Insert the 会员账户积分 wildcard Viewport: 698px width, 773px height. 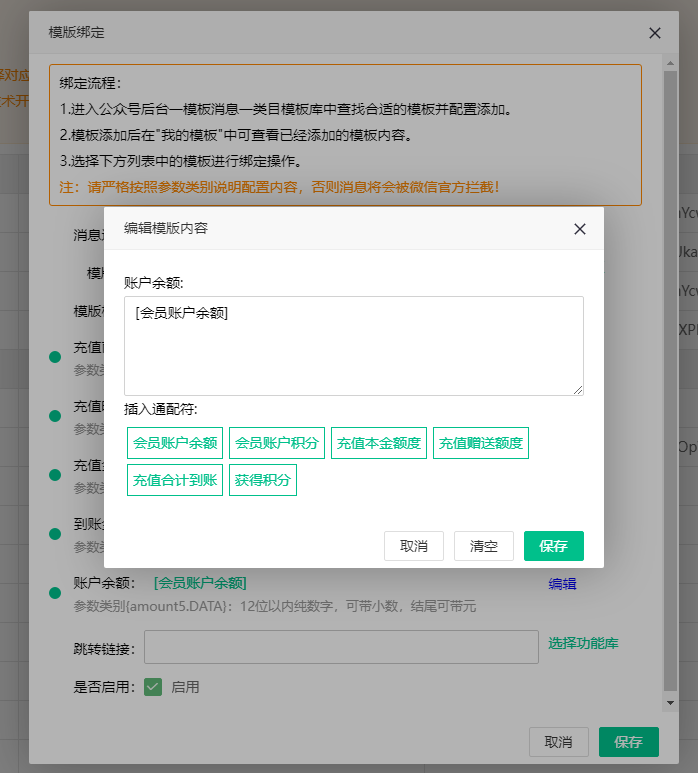277,443
